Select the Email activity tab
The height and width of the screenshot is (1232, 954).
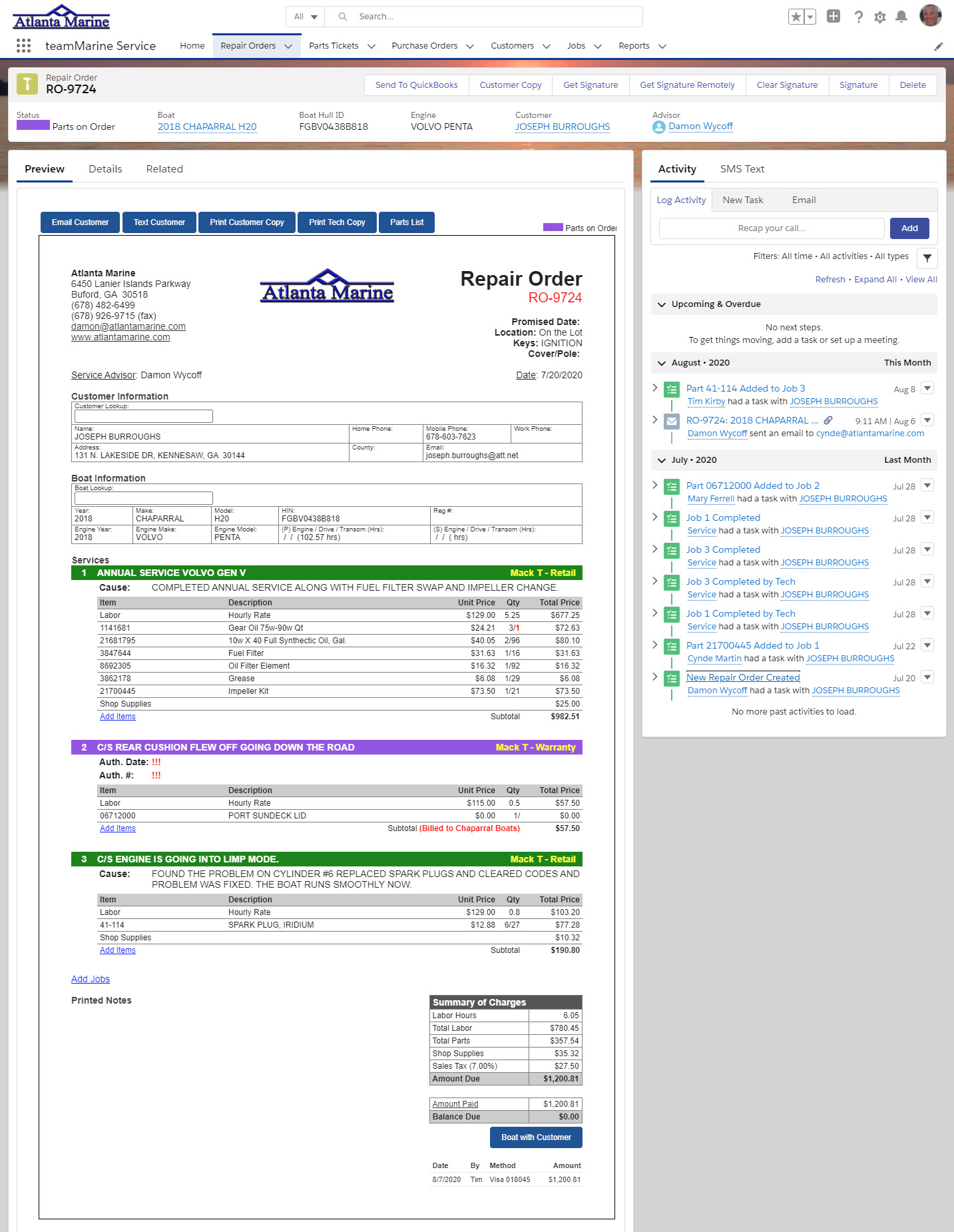[x=804, y=200]
